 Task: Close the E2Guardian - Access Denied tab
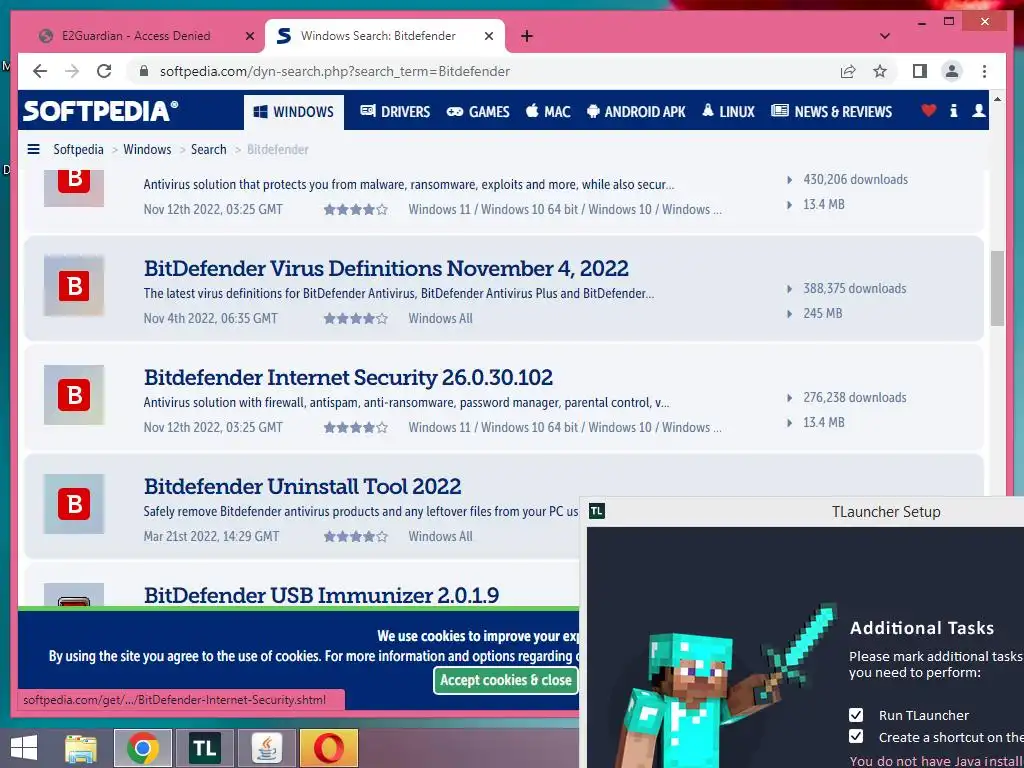[x=249, y=36]
